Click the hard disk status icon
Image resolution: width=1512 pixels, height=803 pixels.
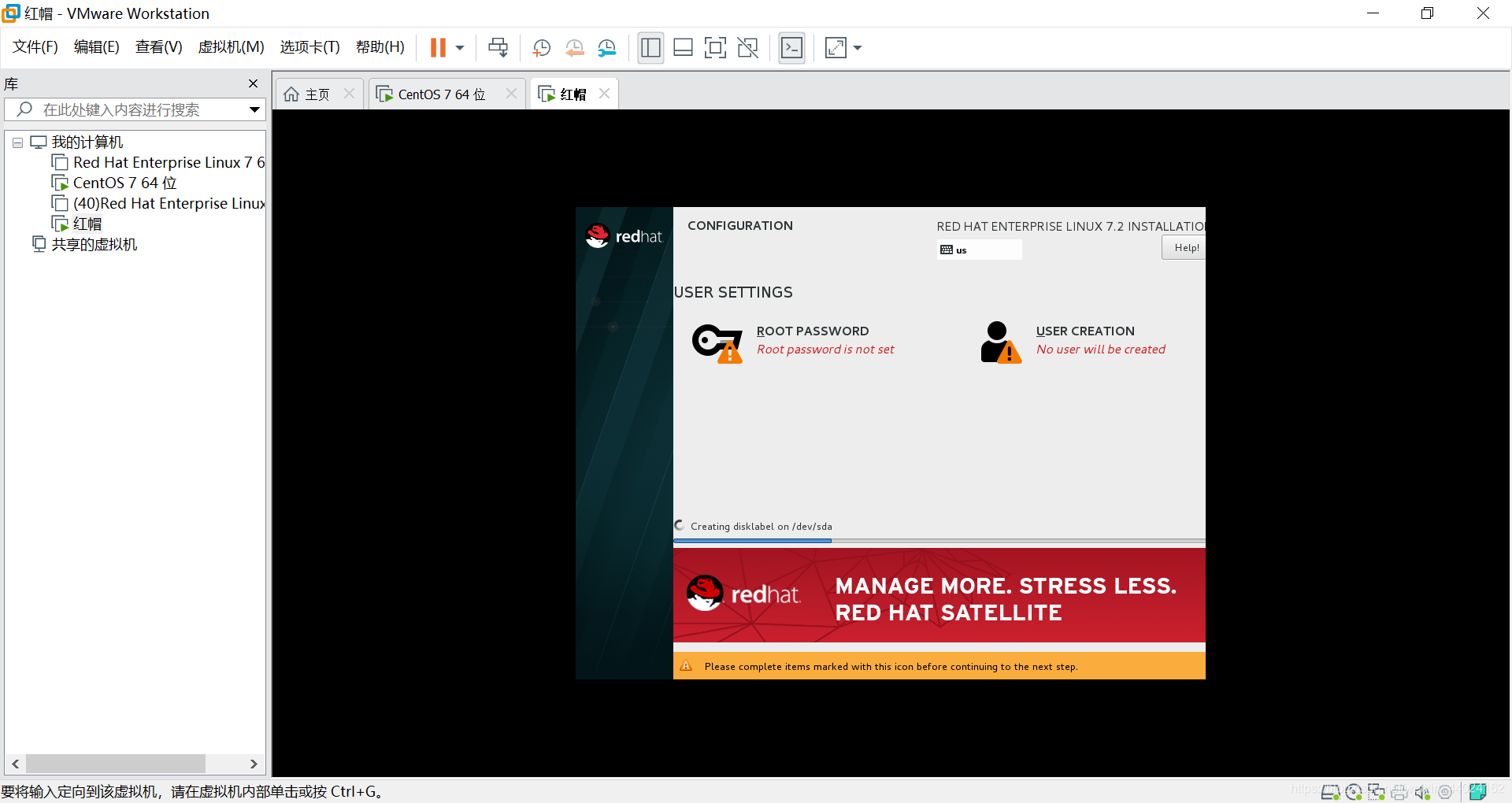[1330, 792]
